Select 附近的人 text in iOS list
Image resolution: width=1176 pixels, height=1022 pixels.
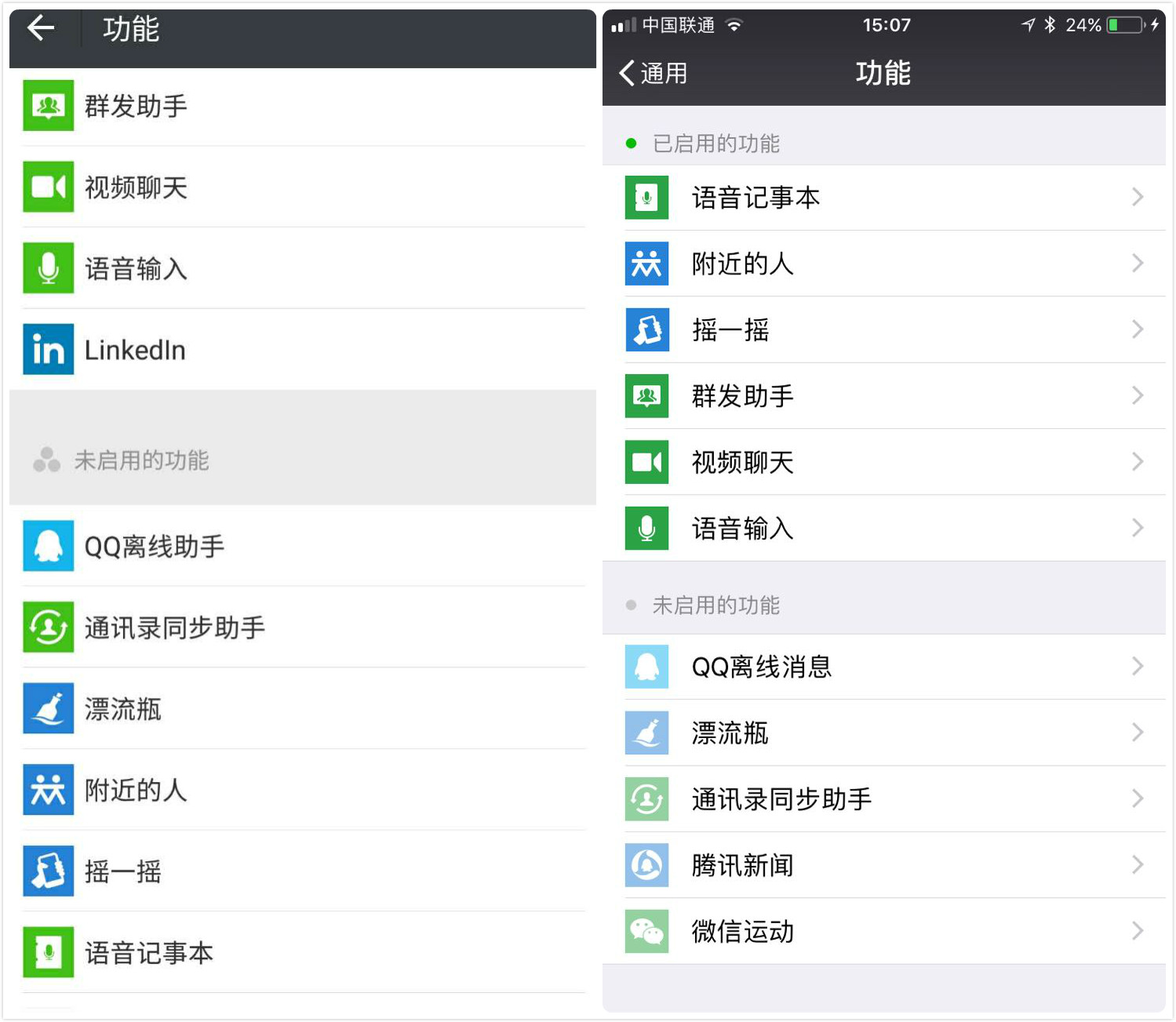coord(743,264)
